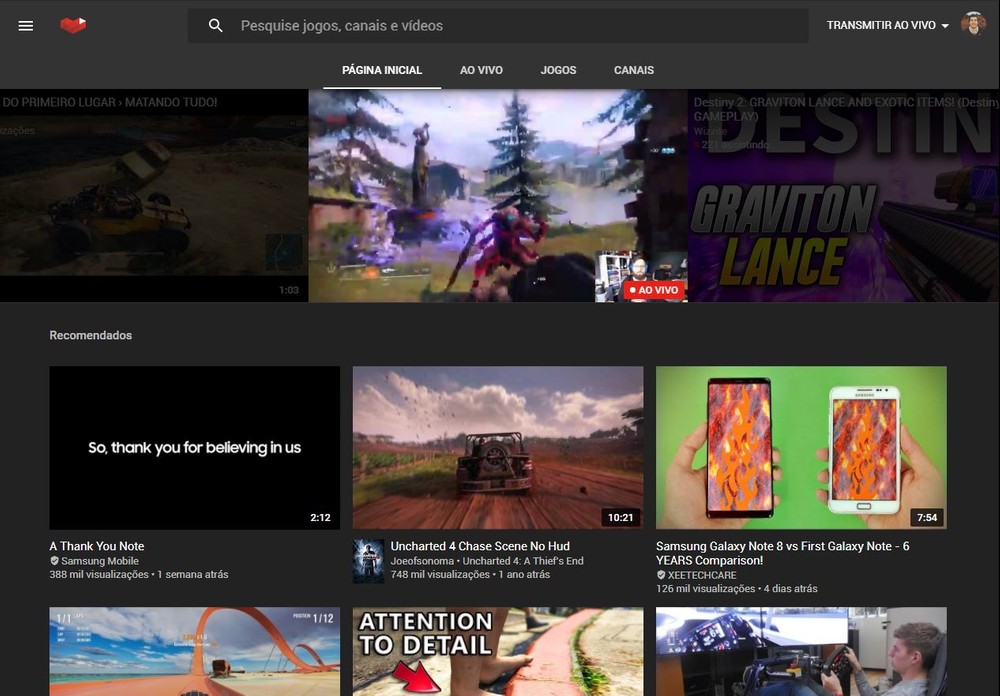This screenshot has width=1000, height=696.
Task: Open the user profile avatar
Action: click(x=973, y=25)
